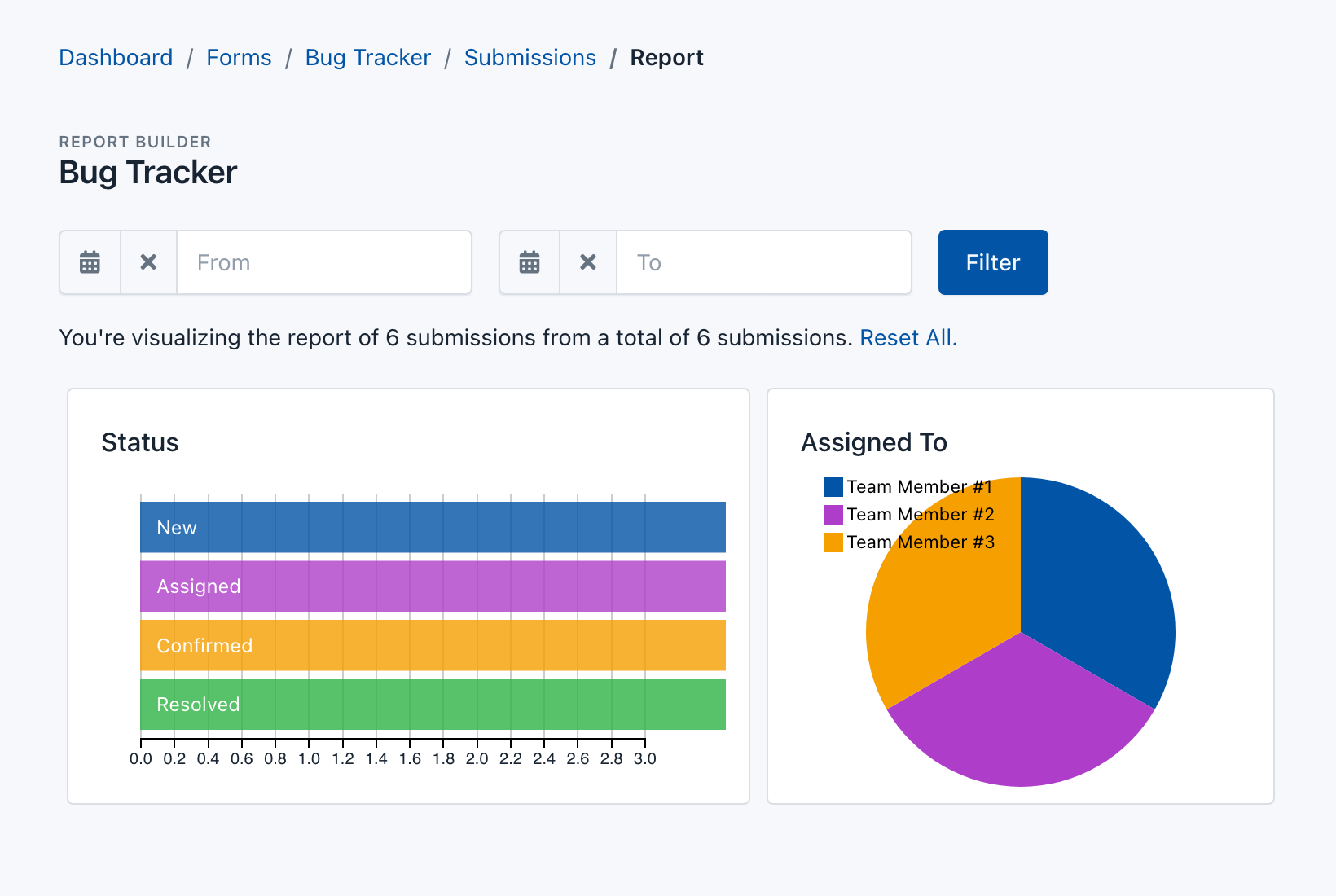Click the To date input field
This screenshot has width=1336, height=896.
(763, 262)
